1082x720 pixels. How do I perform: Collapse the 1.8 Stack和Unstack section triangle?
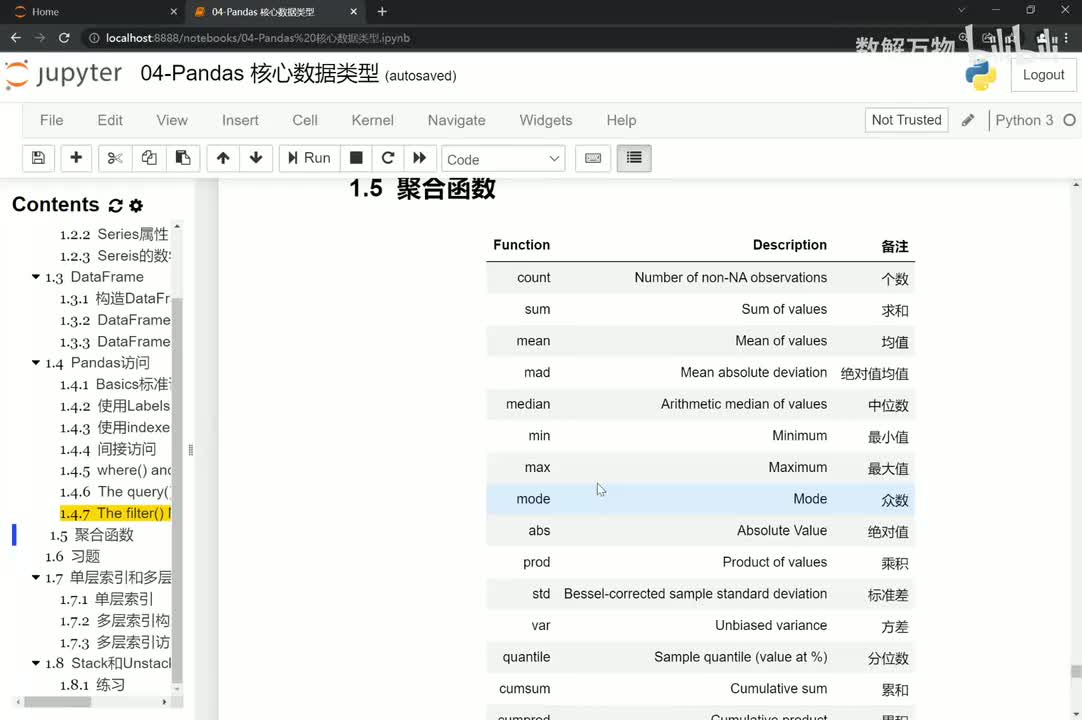[36, 663]
